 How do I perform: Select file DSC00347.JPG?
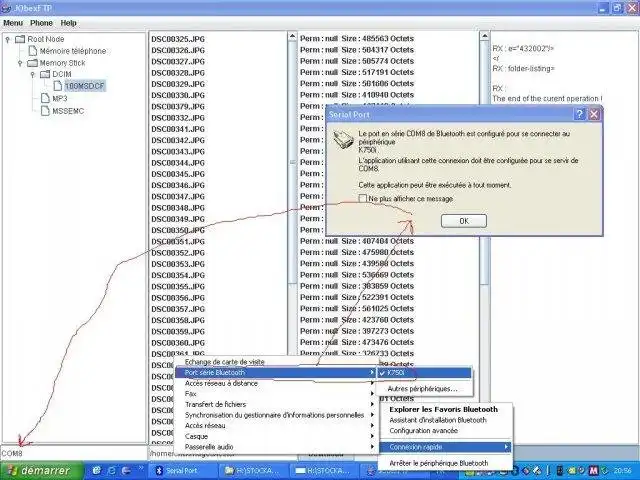[178, 196]
